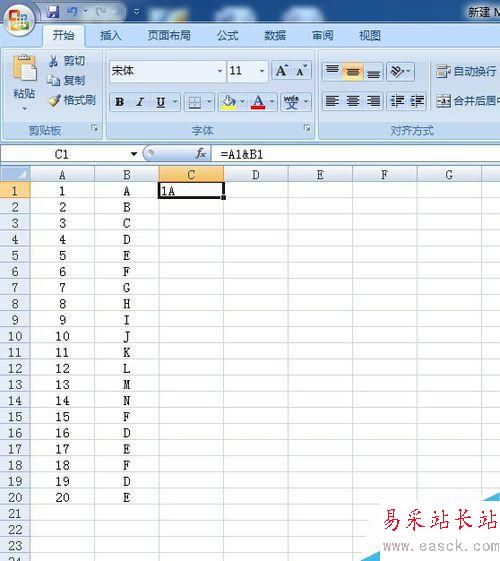500x561 pixels.
Task: Click 合并后居中 merge and center
Action: 467,101
